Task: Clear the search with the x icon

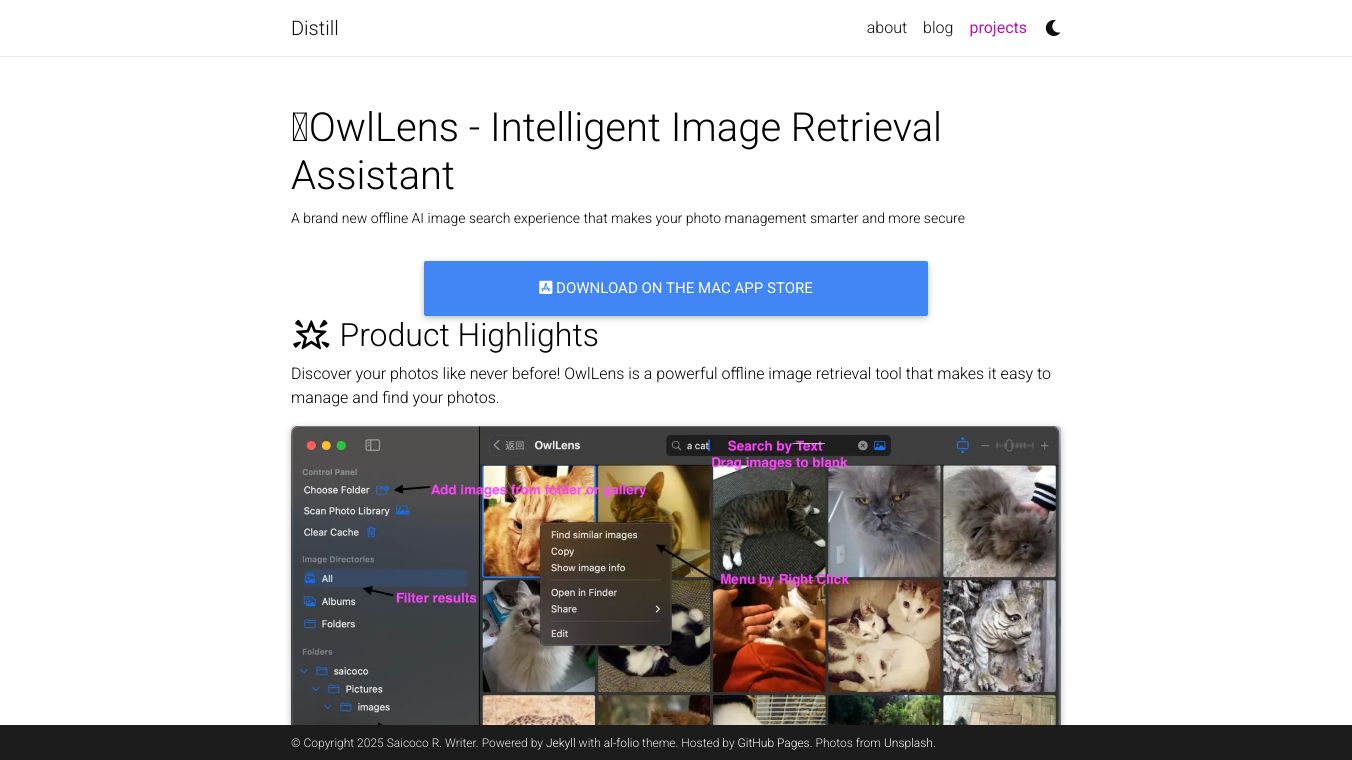Action: click(x=863, y=446)
